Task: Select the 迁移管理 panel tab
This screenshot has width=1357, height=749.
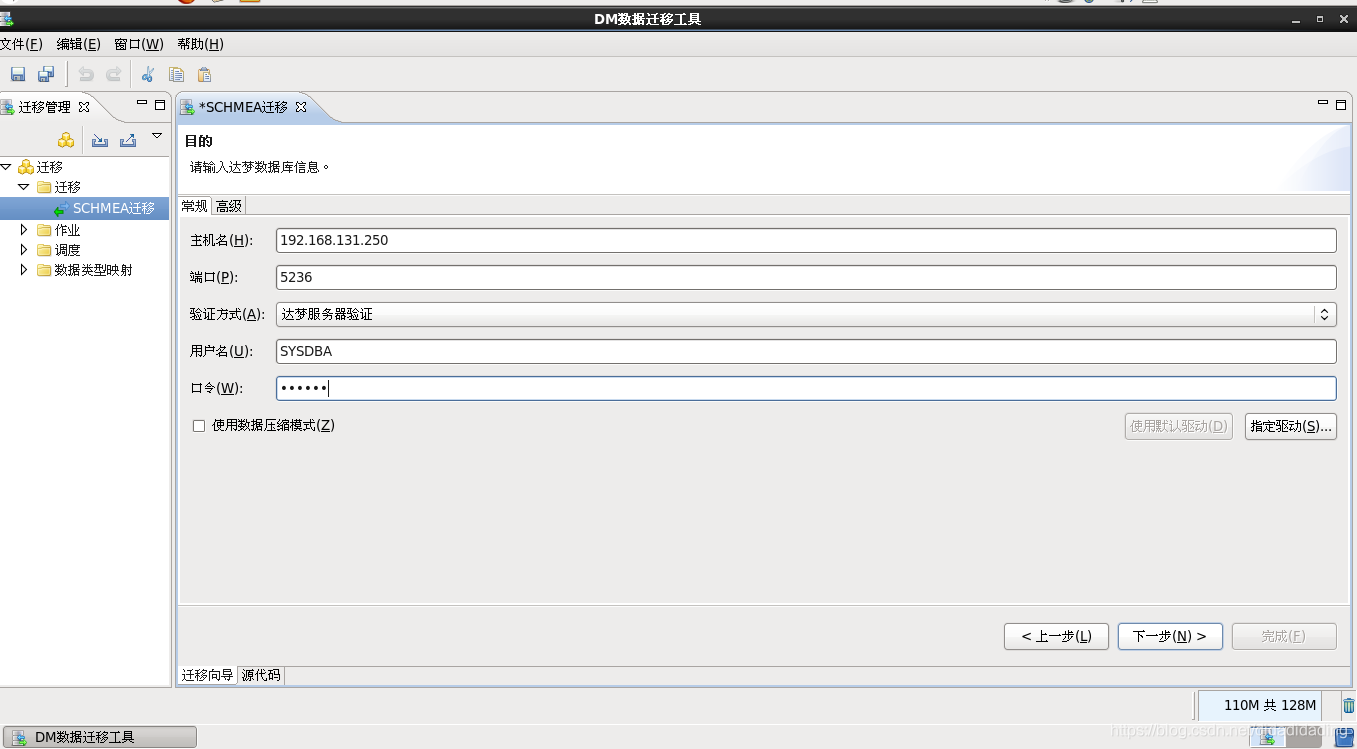Action: (x=45, y=107)
